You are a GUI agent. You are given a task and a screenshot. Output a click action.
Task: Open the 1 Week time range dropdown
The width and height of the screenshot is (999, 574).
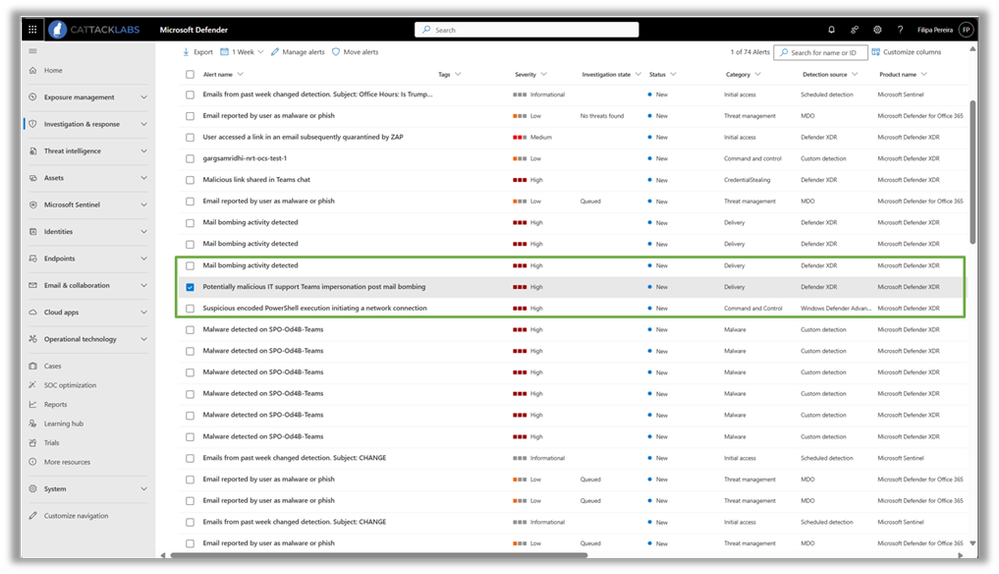242,52
